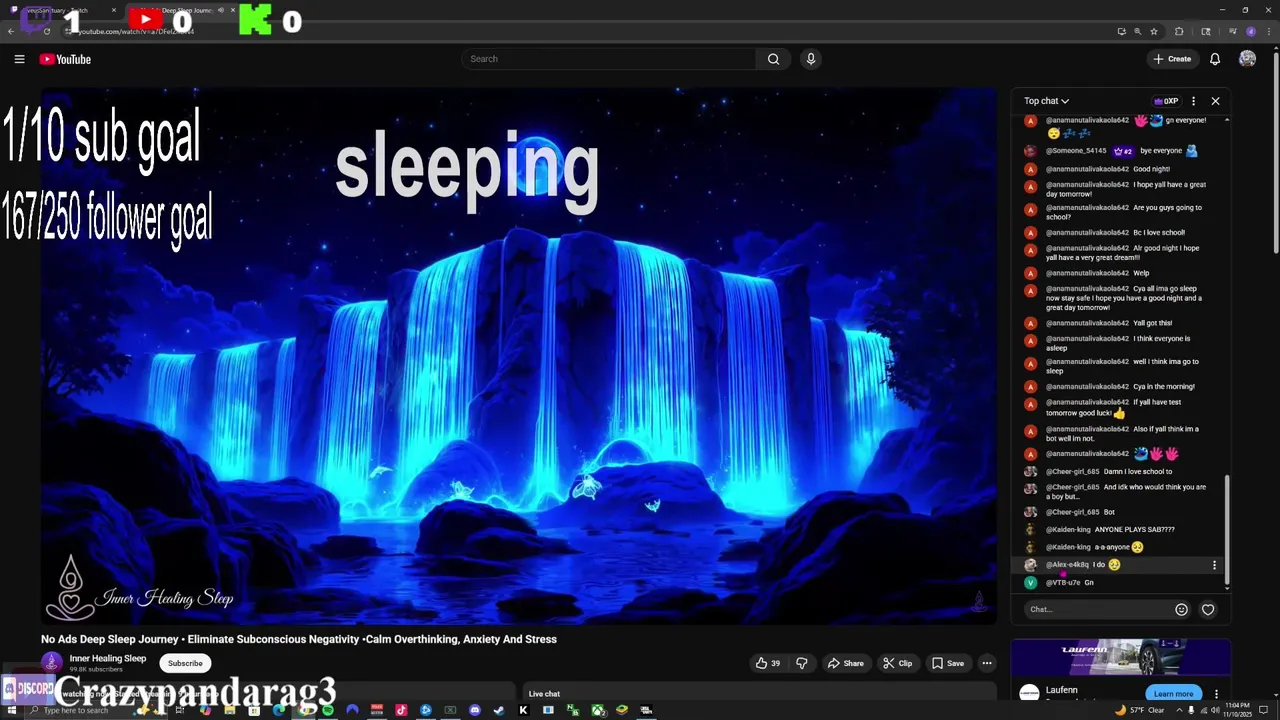Open browser three-dot settings menu
Screen dimensions: 1280x720
tap(1268, 31)
